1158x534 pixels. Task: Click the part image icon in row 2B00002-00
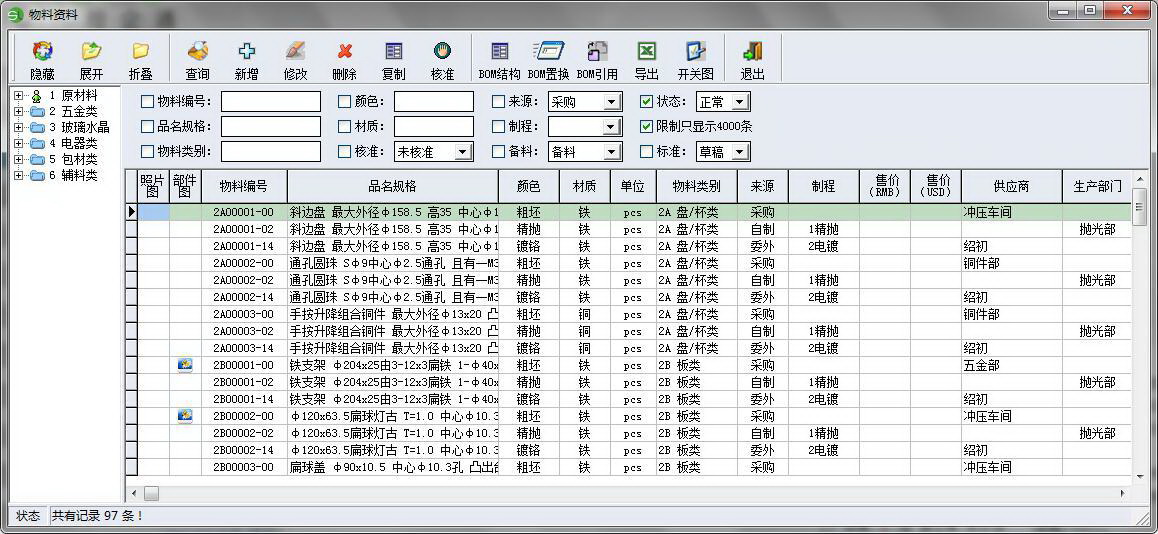pos(185,416)
